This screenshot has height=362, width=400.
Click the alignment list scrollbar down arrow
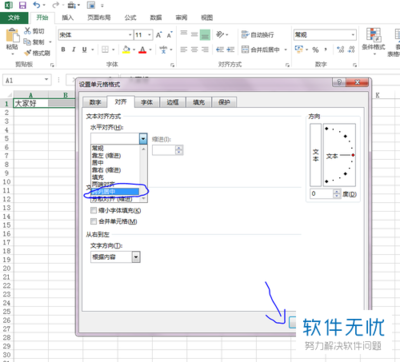(x=144, y=199)
